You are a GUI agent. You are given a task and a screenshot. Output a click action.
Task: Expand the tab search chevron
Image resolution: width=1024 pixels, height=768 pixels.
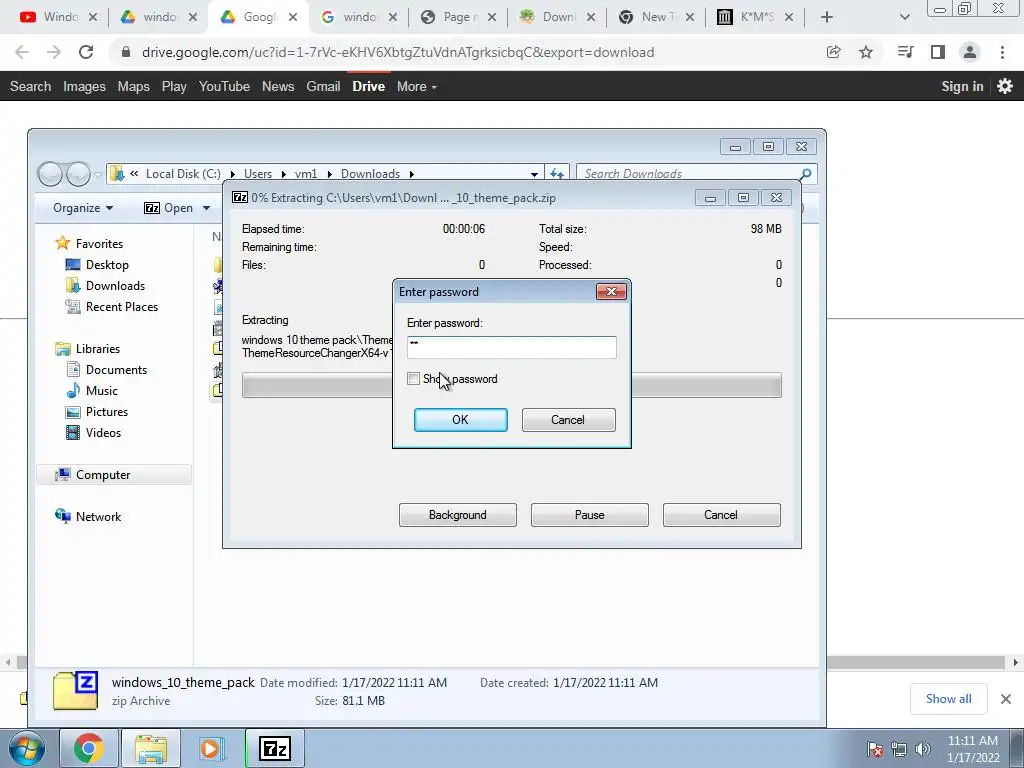[x=904, y=17]
